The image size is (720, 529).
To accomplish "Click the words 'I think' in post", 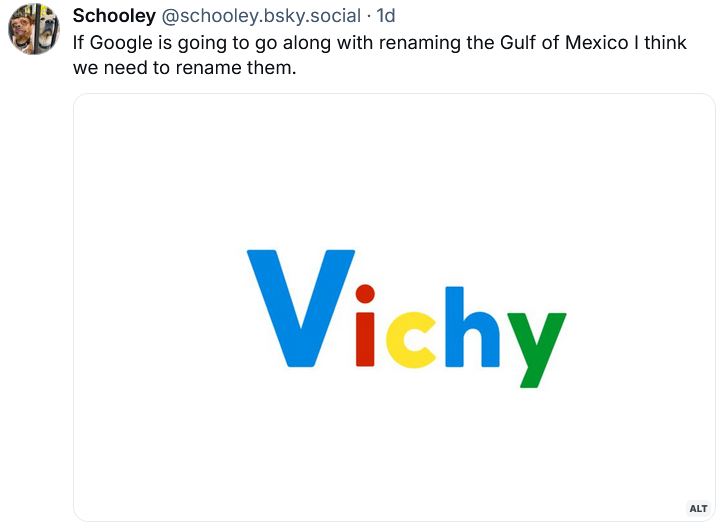I will point(660,43).
